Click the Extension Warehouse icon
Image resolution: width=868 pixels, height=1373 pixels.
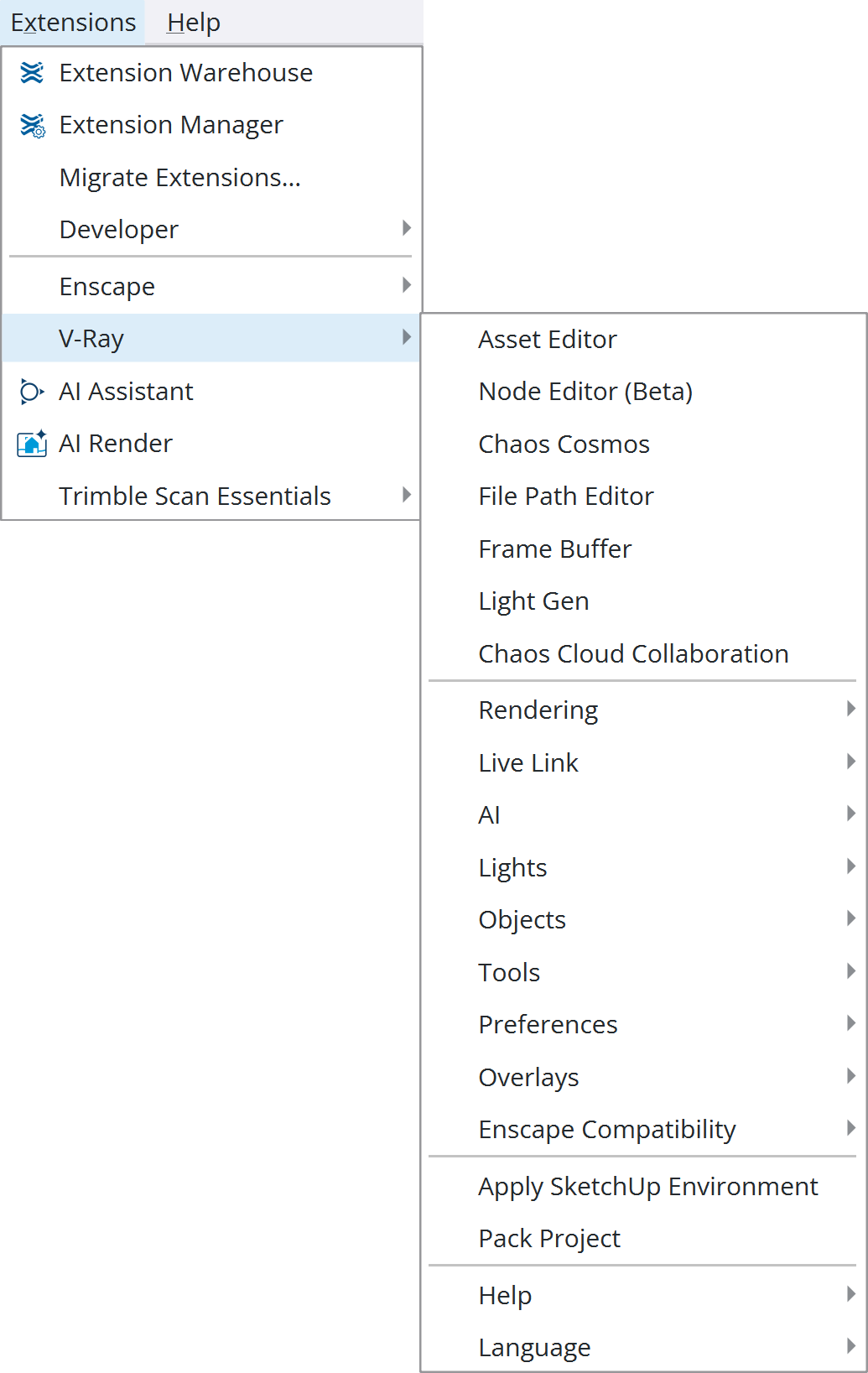click(x=32, y=73)
